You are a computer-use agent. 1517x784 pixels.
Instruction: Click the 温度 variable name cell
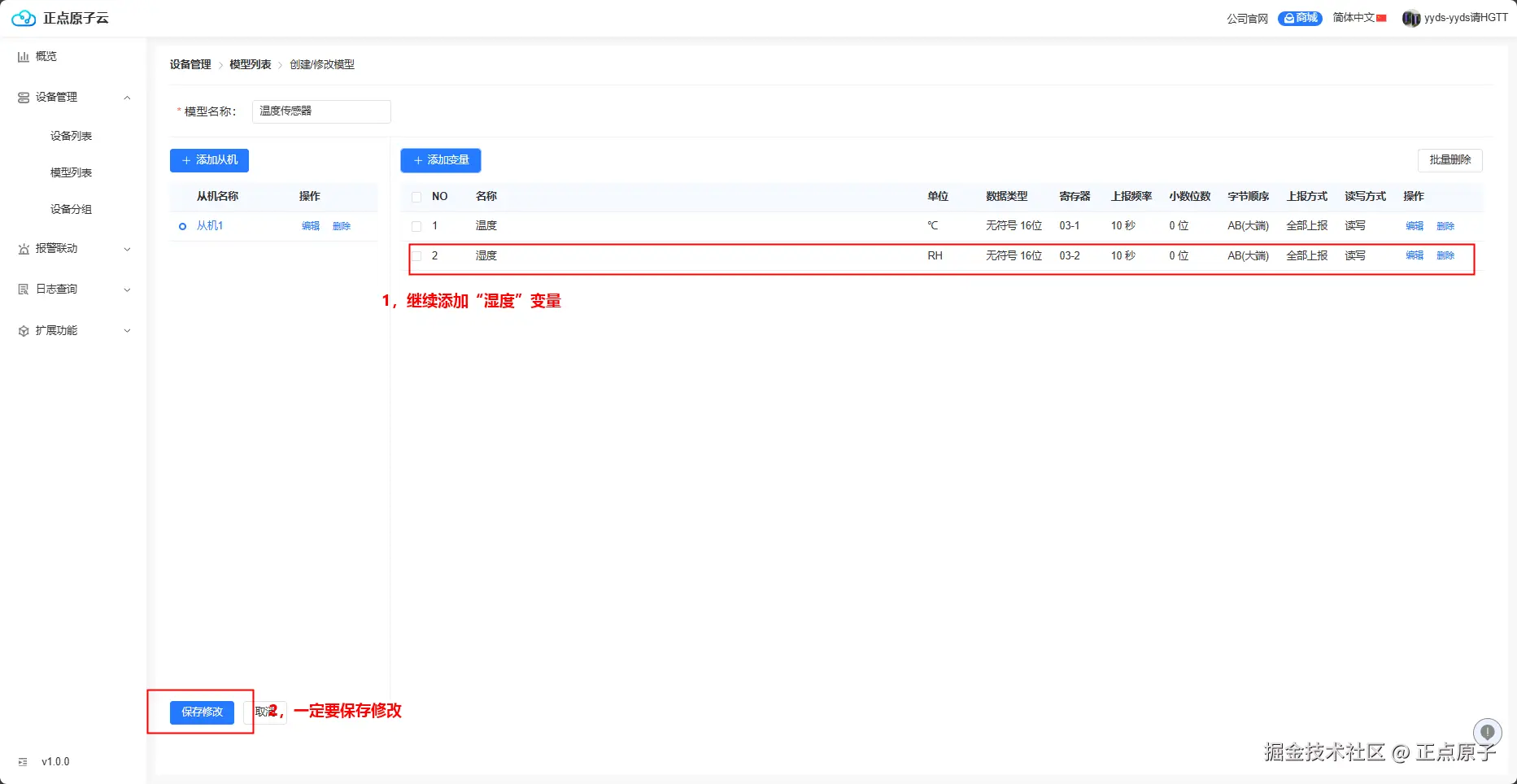(x=486, y=226)
